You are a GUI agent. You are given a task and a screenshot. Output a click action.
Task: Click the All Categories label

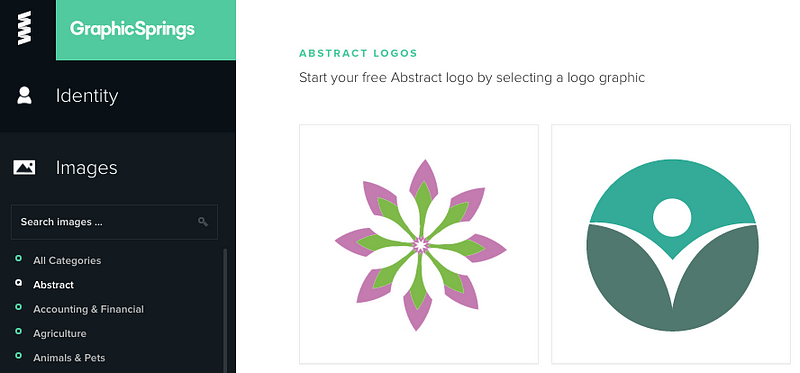tap(67, 260)
